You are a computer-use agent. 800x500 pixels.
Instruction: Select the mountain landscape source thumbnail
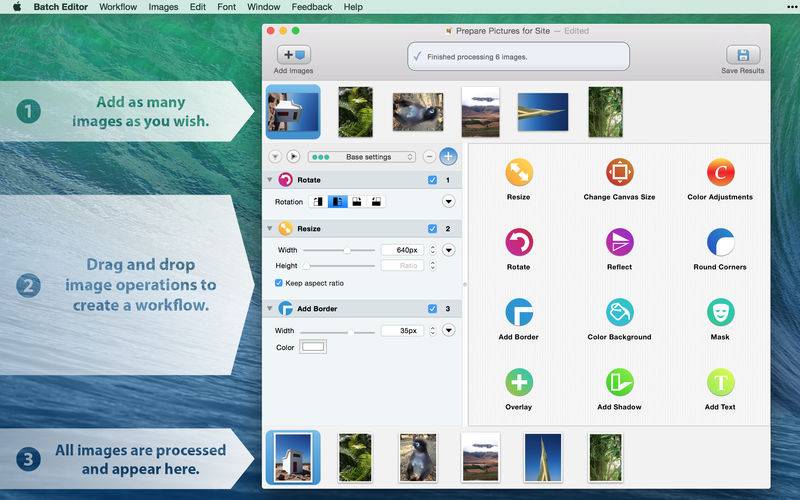click(x=481, y=112)
